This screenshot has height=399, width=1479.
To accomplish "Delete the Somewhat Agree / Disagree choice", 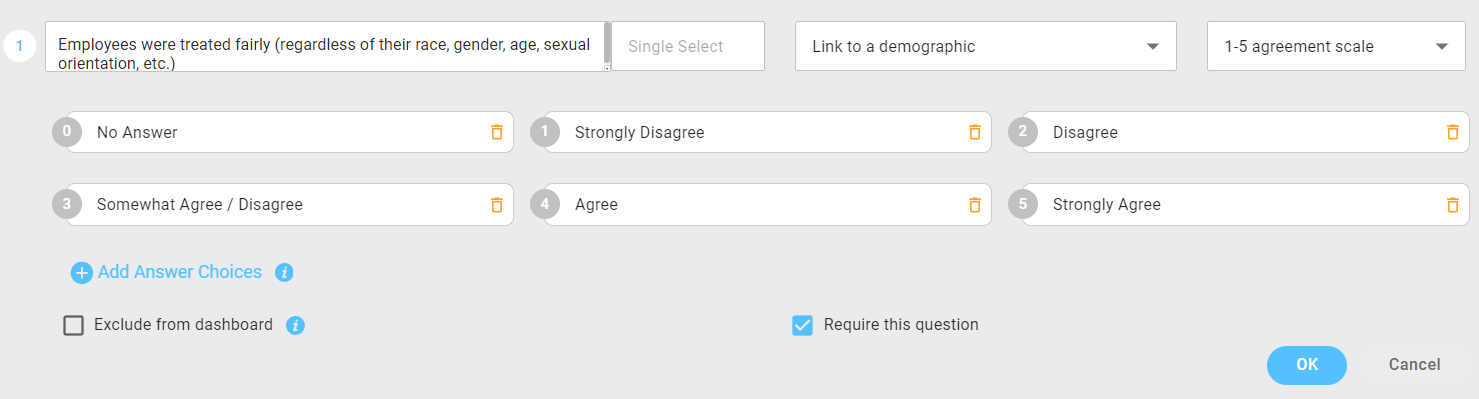I will [496, 204].
